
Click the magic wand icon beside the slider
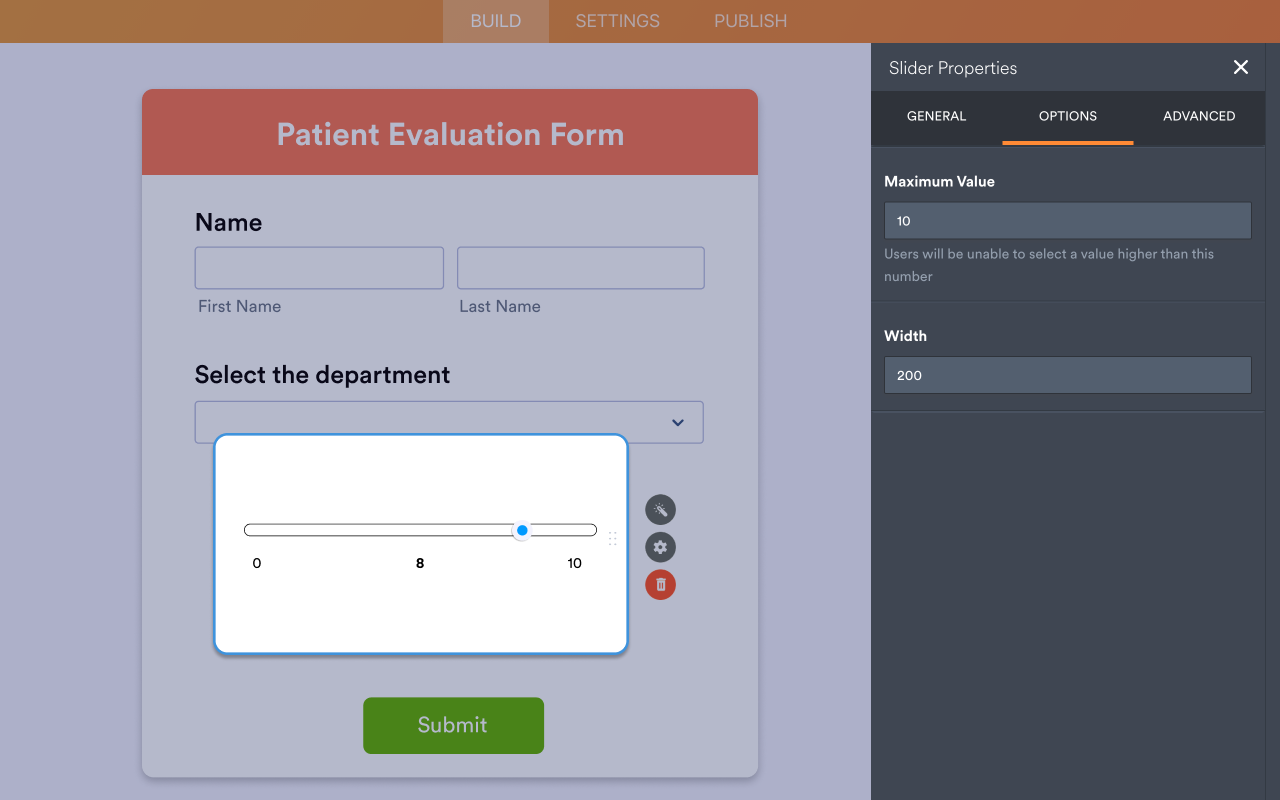click(660, 509)
